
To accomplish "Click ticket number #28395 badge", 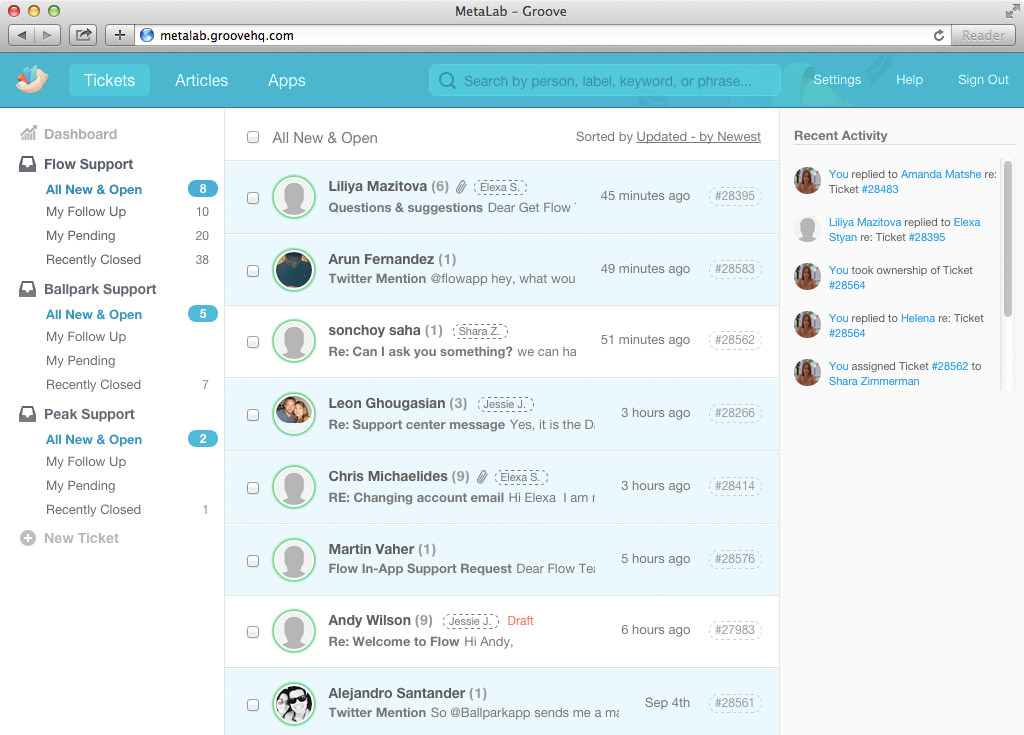I will click(735, 195).
